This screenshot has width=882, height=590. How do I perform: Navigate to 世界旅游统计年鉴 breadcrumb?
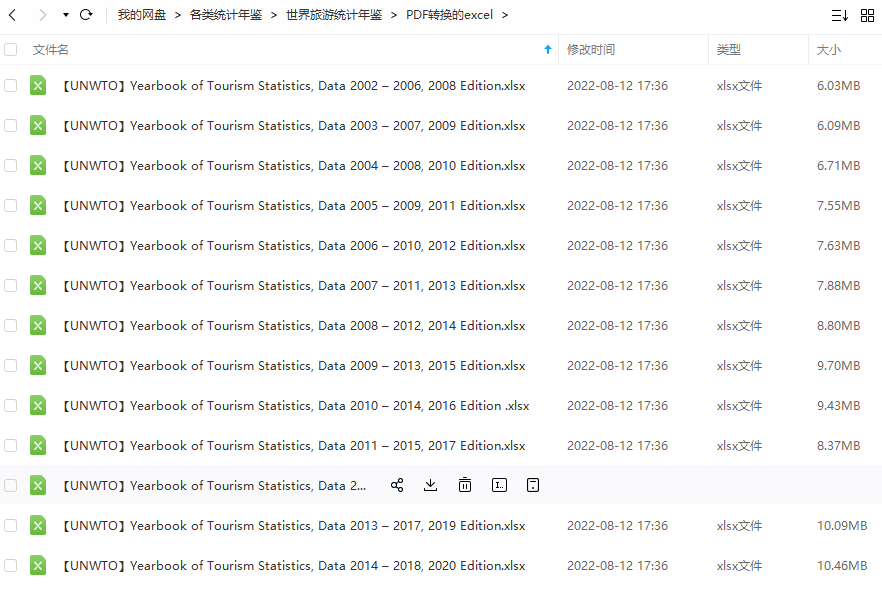[334, 15]
